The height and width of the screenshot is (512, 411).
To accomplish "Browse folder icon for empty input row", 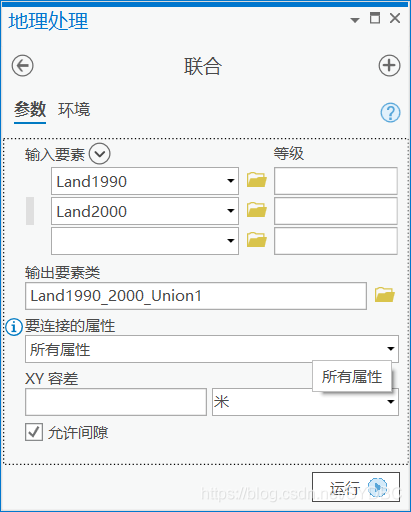I will pos(256,240).
